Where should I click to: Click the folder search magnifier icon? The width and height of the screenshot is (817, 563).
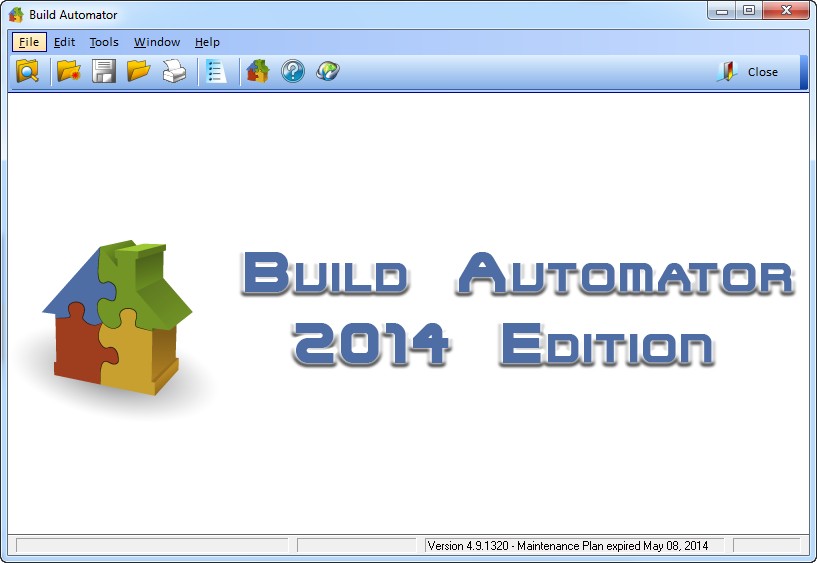pos(28,71)
